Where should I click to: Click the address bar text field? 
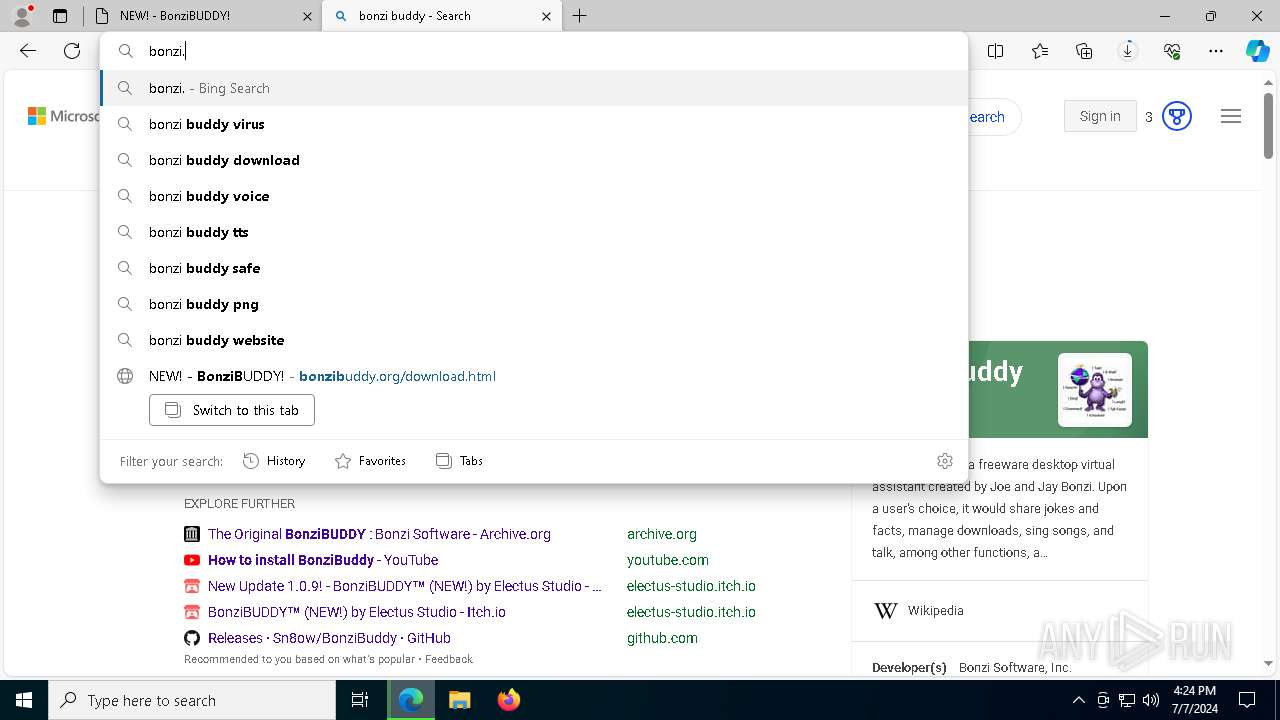534,51
